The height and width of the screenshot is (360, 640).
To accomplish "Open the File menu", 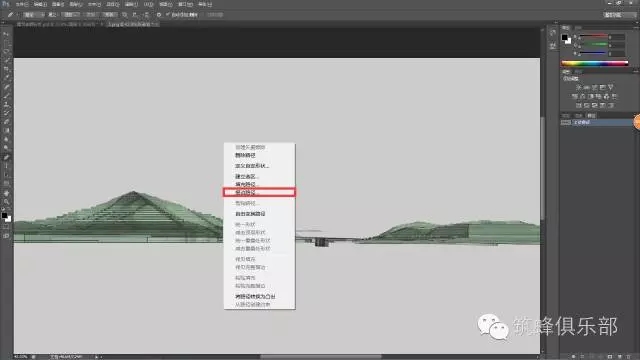I will coord(22,4).
